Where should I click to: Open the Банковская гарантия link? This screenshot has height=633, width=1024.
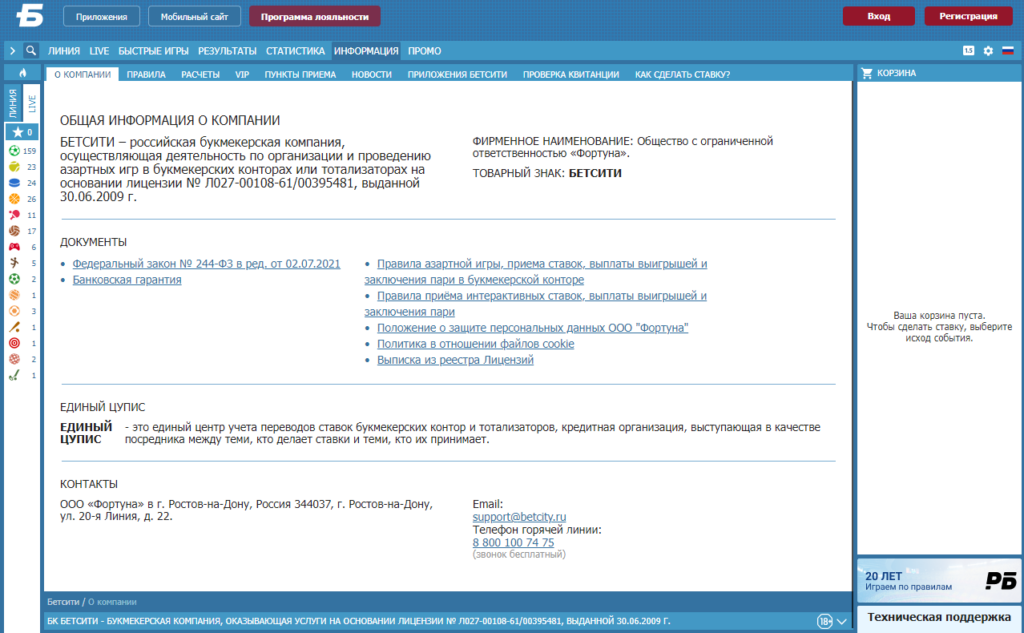click(127, 280)
